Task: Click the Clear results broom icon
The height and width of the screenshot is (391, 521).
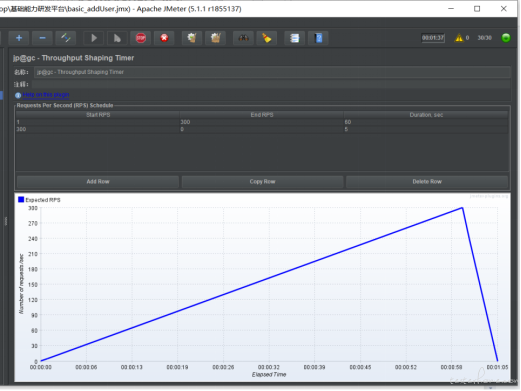Action: 192,38
